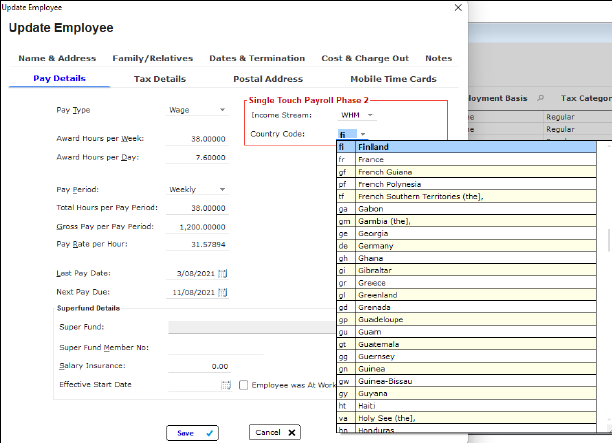Choose Guam from the country list
Screen dimensions: 612x443
click(x=466, y=332)
